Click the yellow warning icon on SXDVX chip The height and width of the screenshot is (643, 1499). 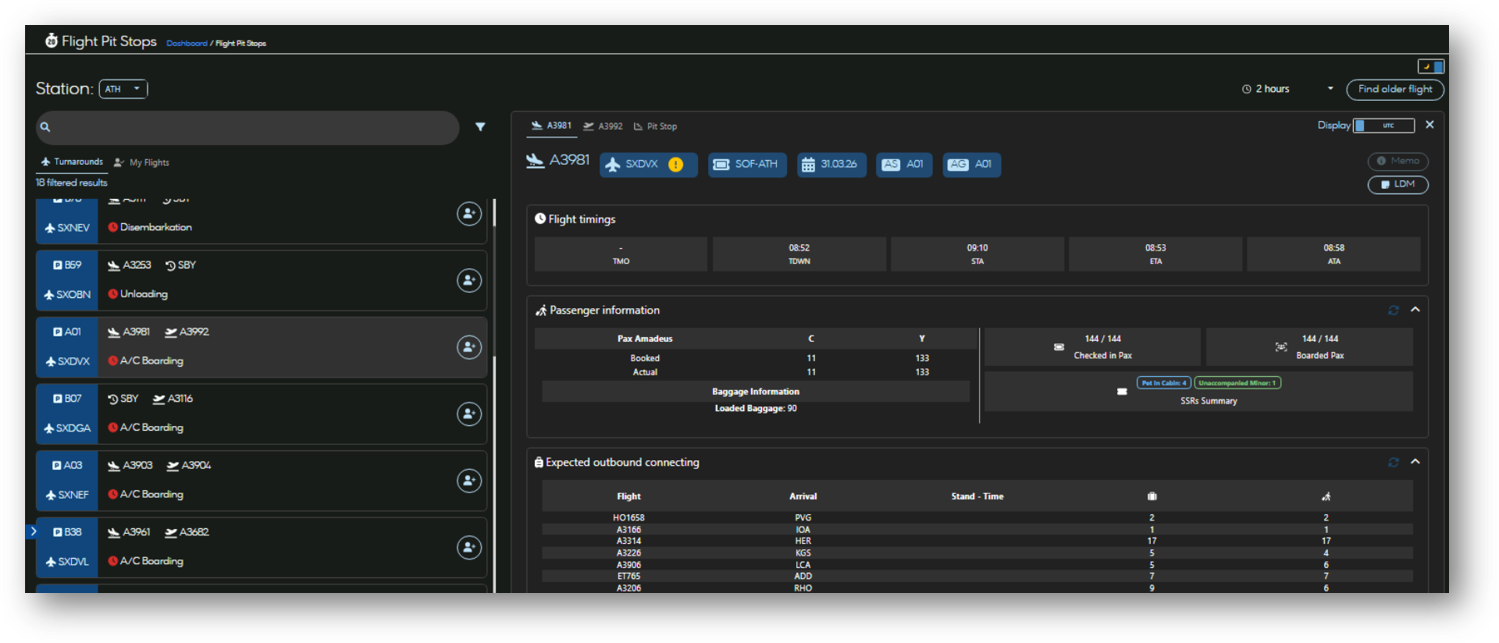(x=676, y=165)
